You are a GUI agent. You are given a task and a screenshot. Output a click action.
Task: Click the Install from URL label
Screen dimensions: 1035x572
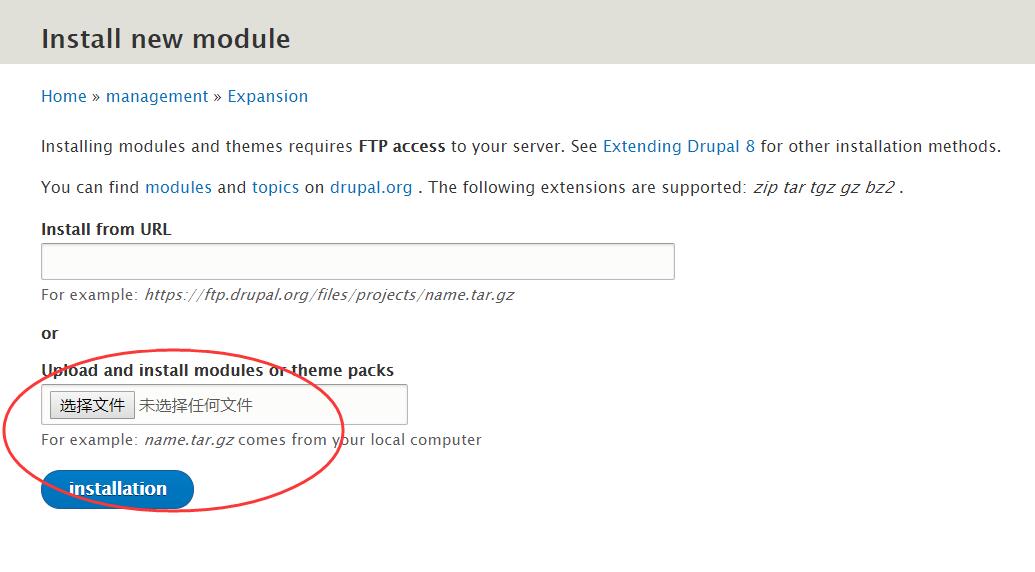[x=106, y=229]
